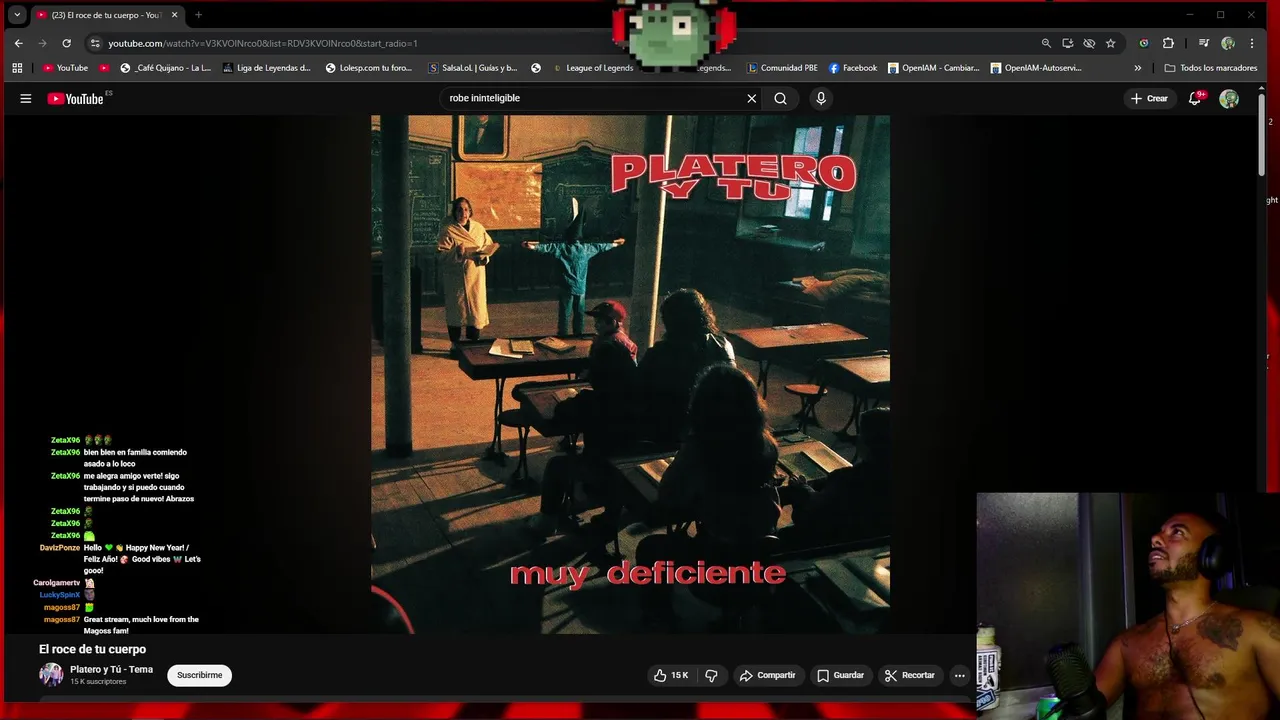Click the page vertical scrollbar
This screenshot has width=1280, height=720.
[1264, 135]
